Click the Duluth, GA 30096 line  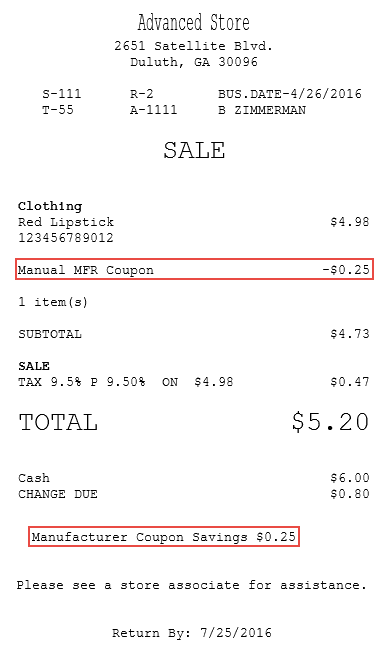(194, 62)
